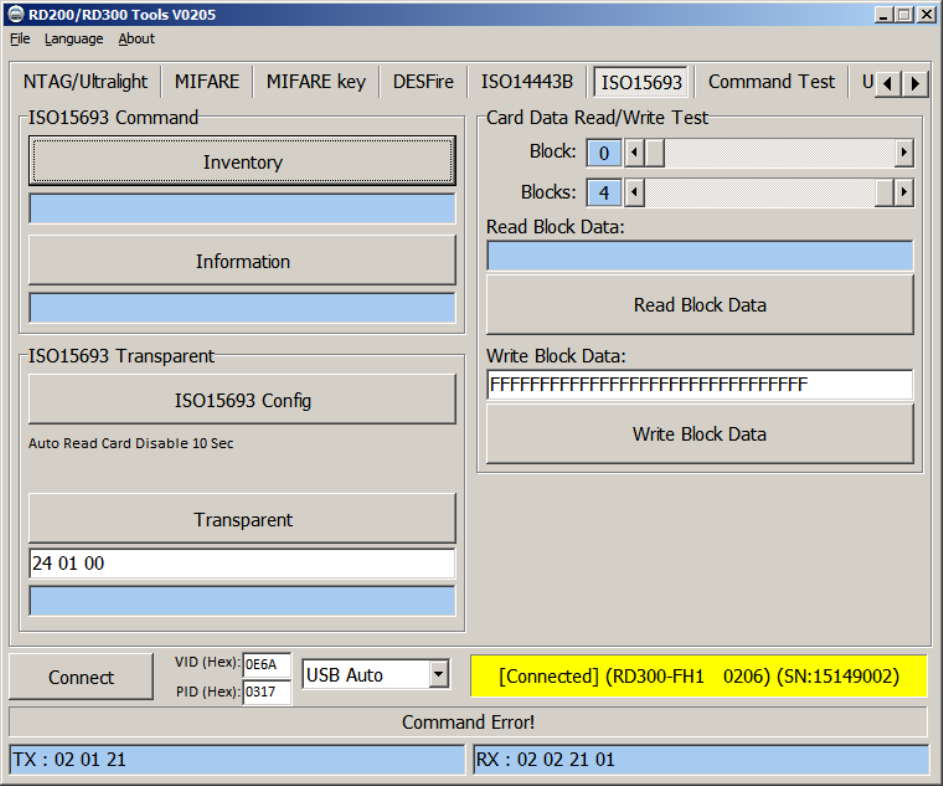943x786 pixels.
Task: Click the app icon in the title bar
Action: pos(16,14)
